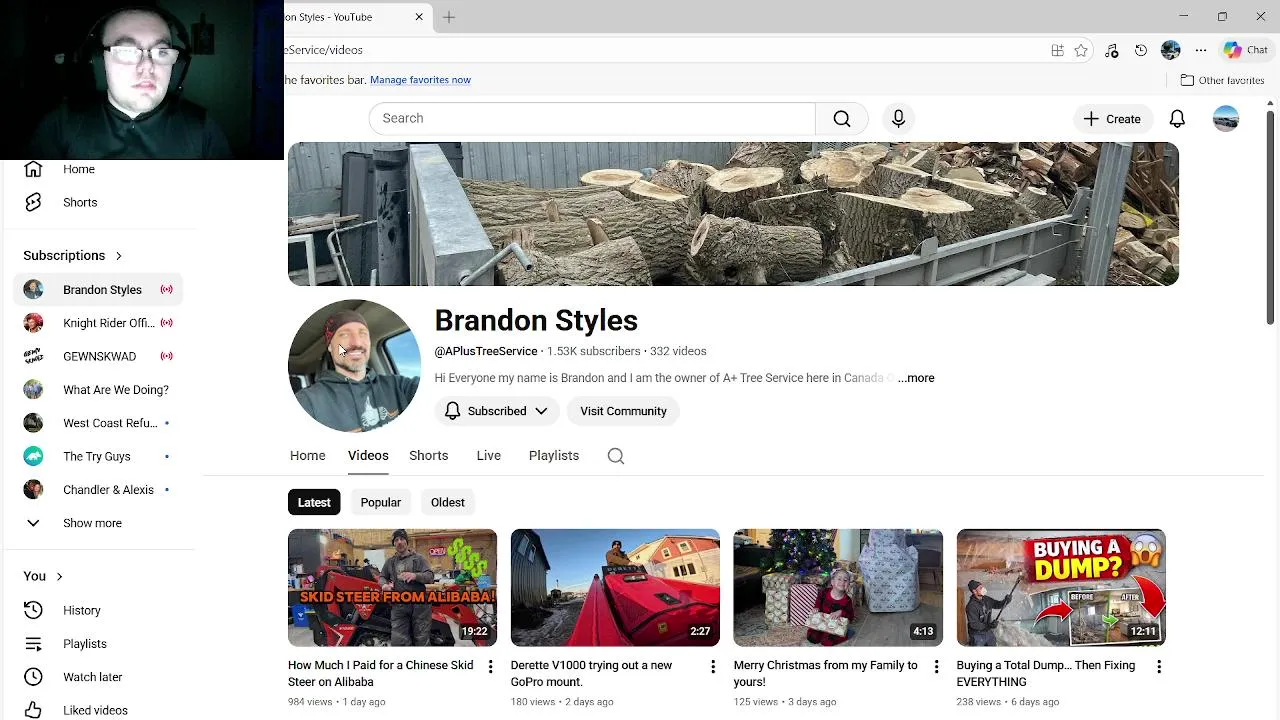Select the Latest filter chip
Screen dimensions: 1280x720
point(314,502)
